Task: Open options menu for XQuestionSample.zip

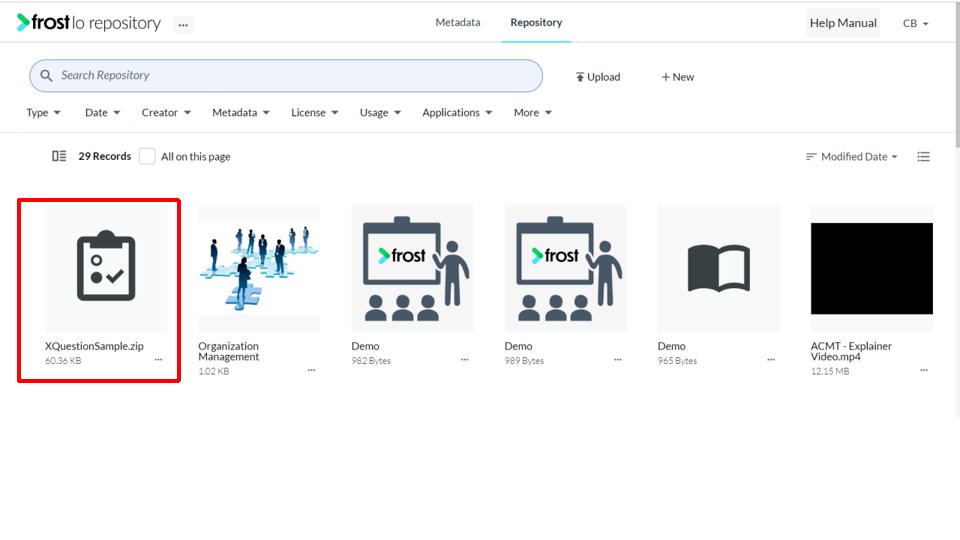Action: pyautogui.click(x=159, y=360)
